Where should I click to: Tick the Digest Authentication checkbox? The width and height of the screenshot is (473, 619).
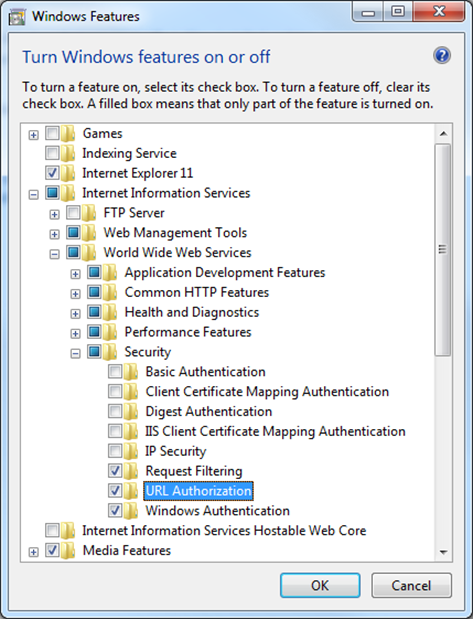pos(115,411)
